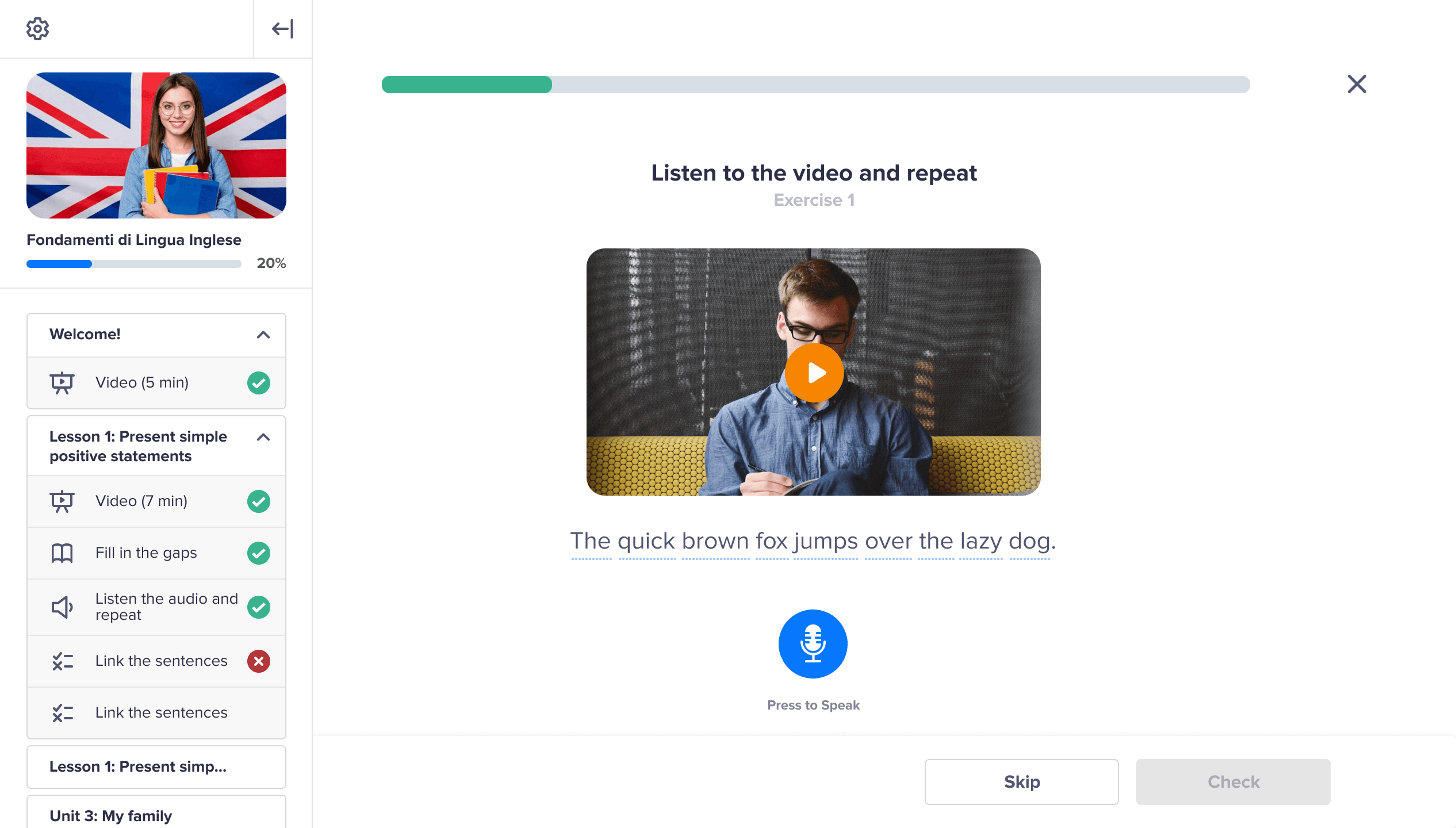The width and height of the screenshot is (1456, 828).
Task: Click the green checkmark next to Video (7 min)
Action: (259, 501)
